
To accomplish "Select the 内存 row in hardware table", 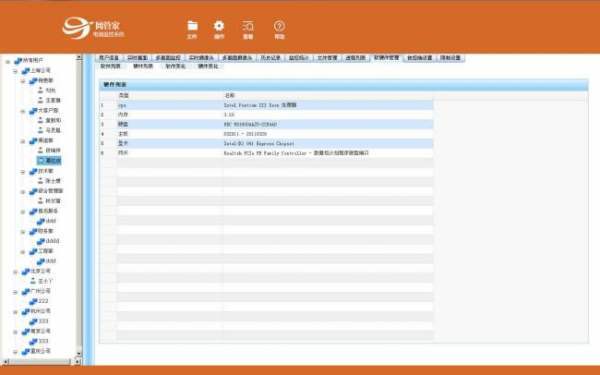I will pos(266,114).
